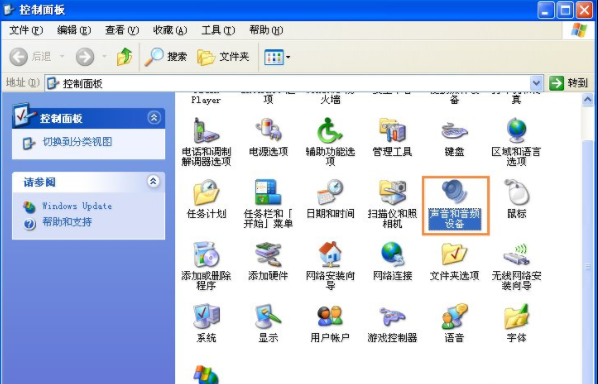Click the 转到 go button

[569, 83]
